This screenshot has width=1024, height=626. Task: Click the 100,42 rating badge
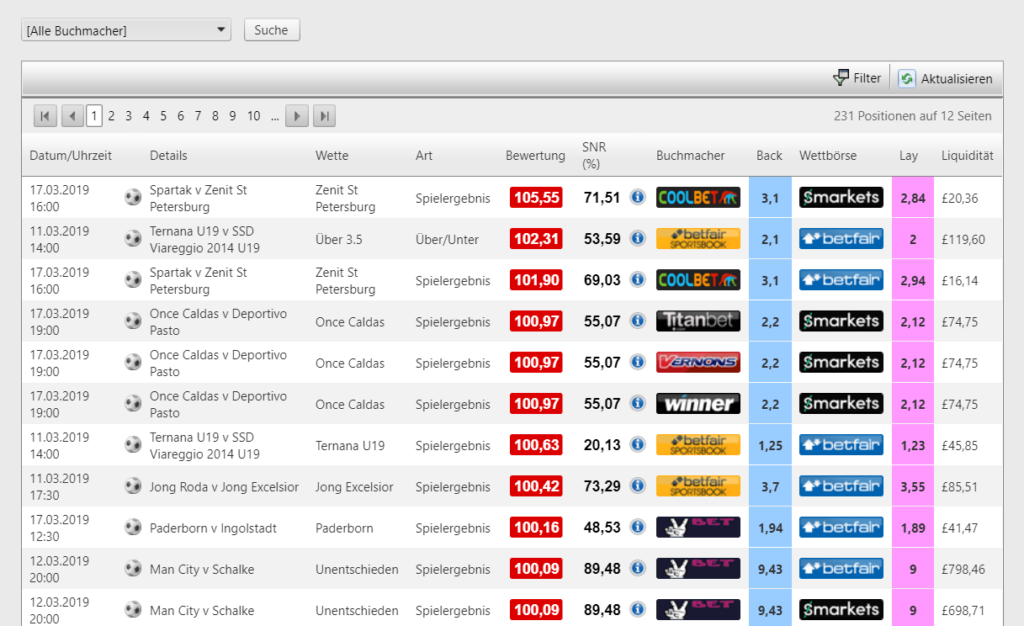click(x=536, y=486)
